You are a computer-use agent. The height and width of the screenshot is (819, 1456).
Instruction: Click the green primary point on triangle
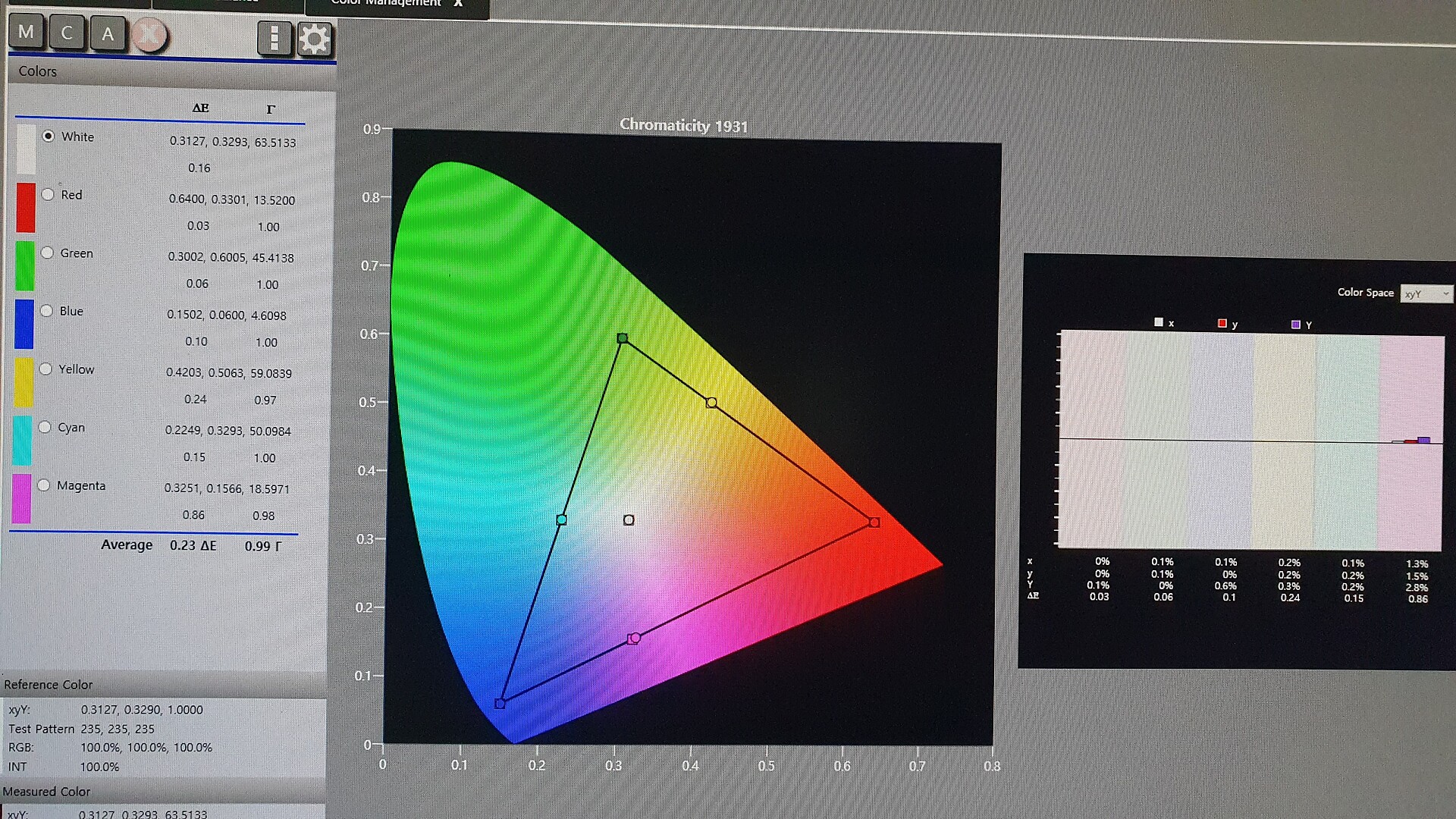623,338
